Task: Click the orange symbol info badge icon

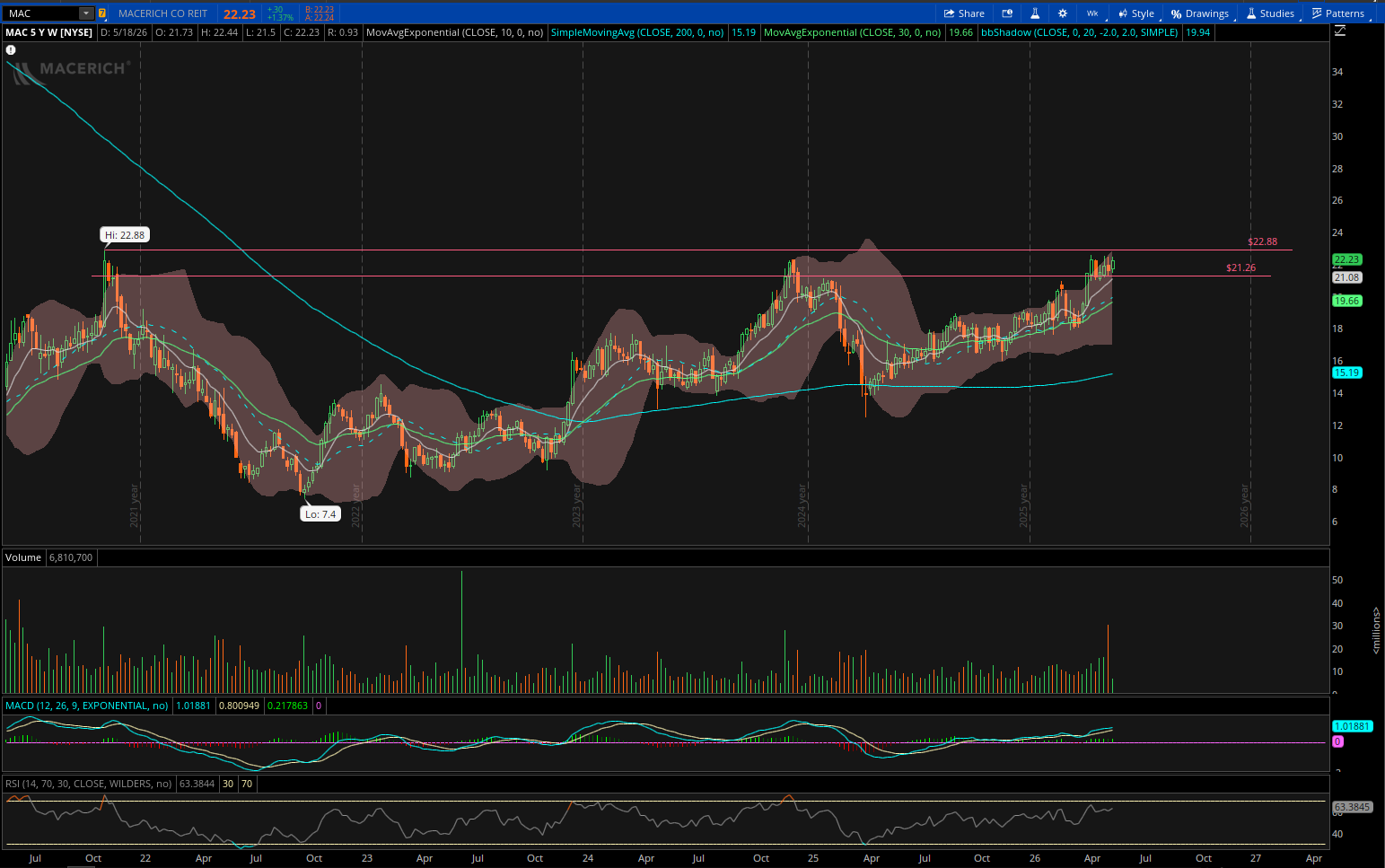Action: (x=101, y=13)
